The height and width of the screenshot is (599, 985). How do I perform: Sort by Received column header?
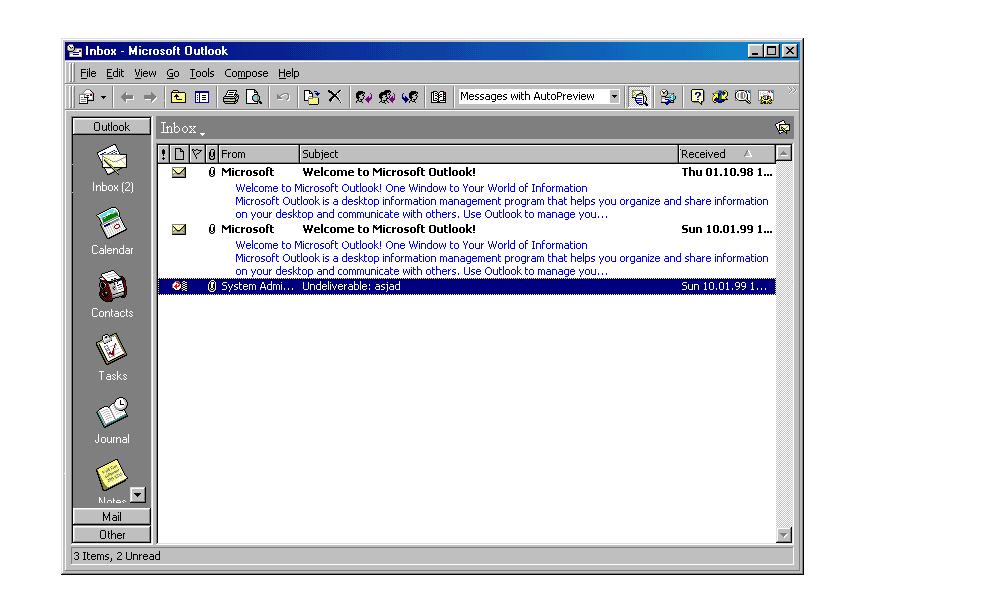coord(727,154)
